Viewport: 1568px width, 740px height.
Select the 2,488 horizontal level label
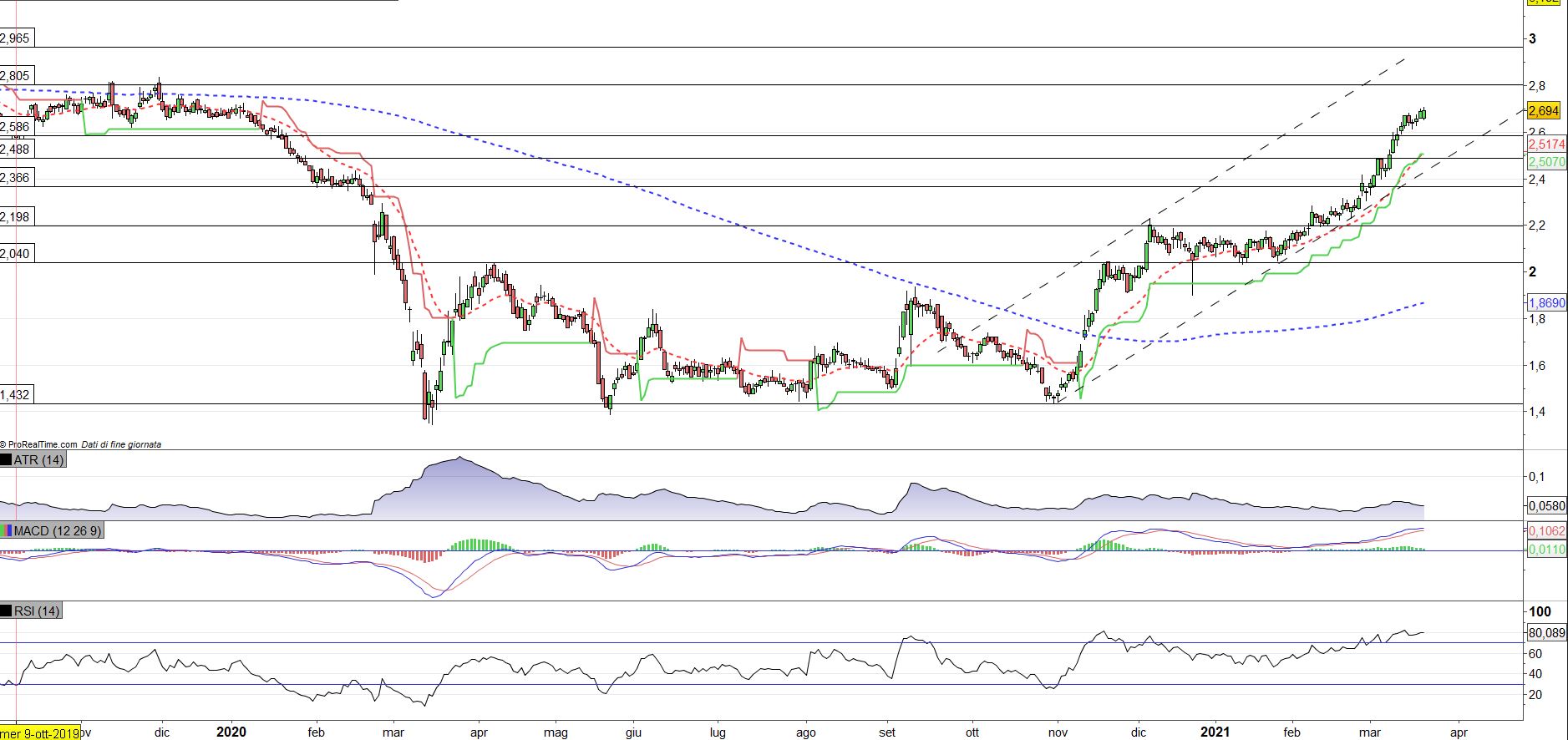(15, 150)
